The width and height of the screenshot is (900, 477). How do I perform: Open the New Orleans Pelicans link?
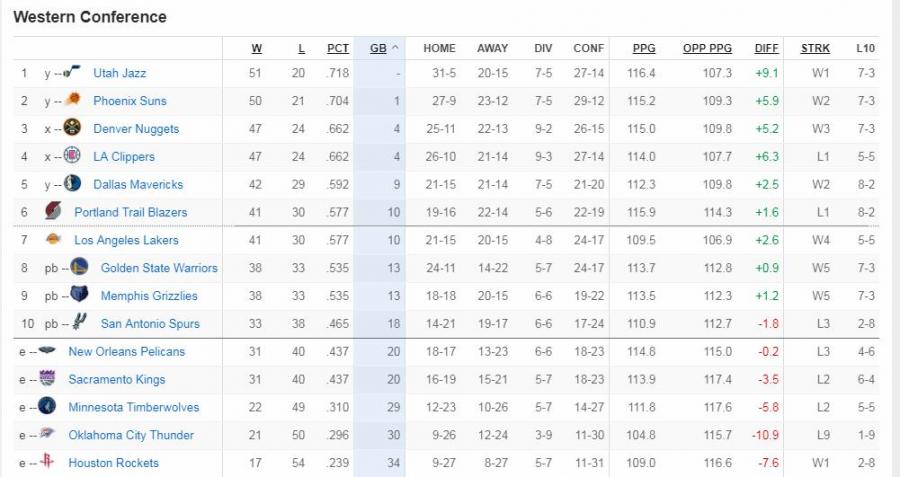click(127, 351)
